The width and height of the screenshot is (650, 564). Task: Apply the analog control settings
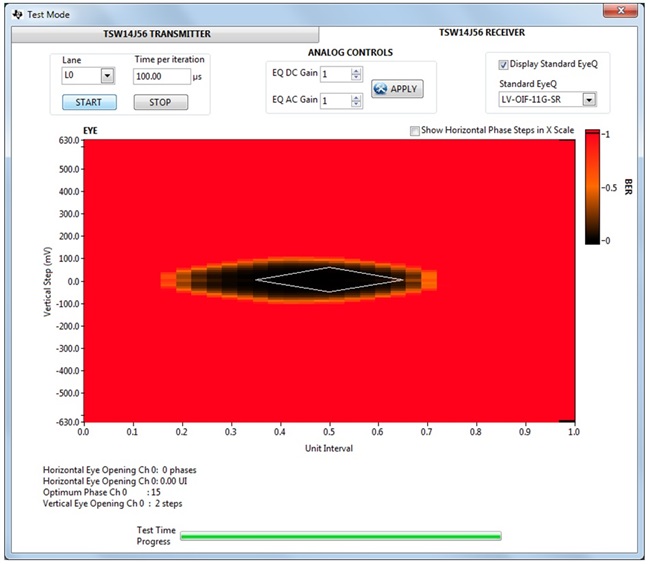coord(397,89)
